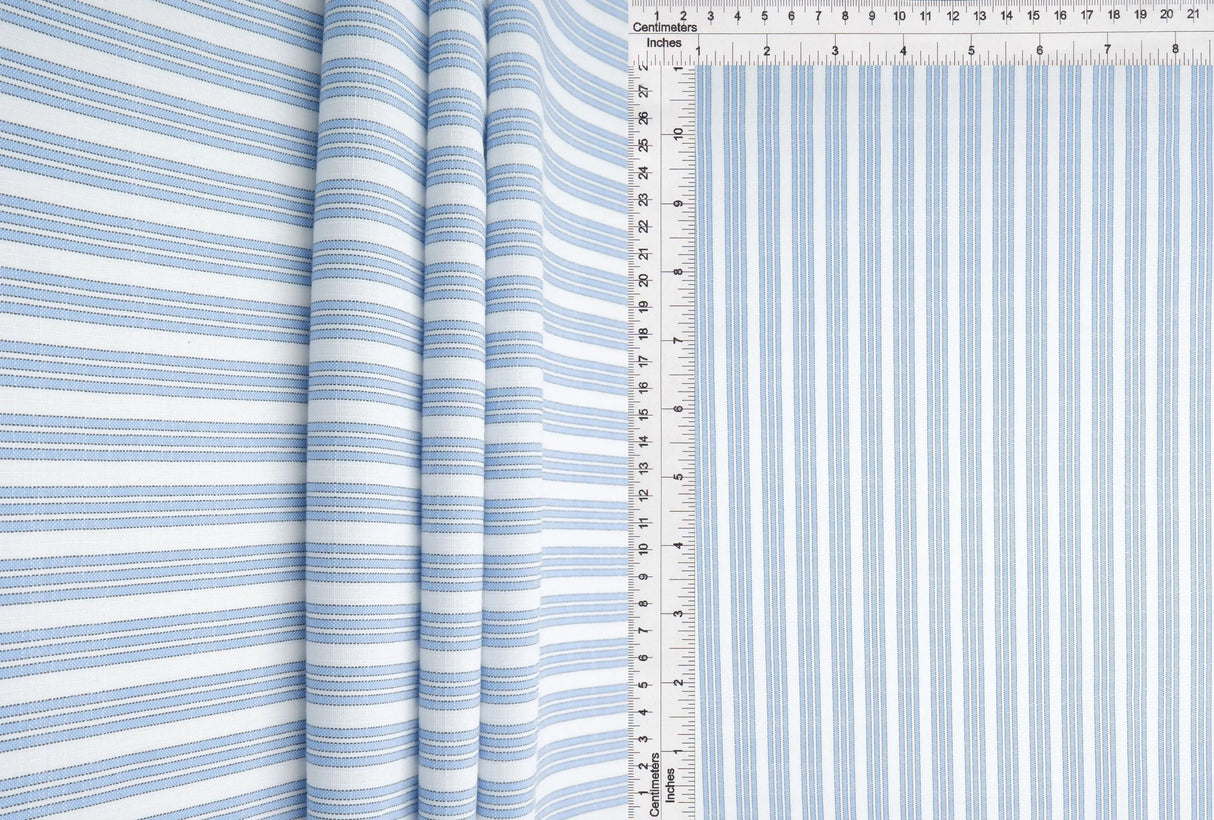Select the 15 cm mark on the vertical ruler

(x=644, y=413)
